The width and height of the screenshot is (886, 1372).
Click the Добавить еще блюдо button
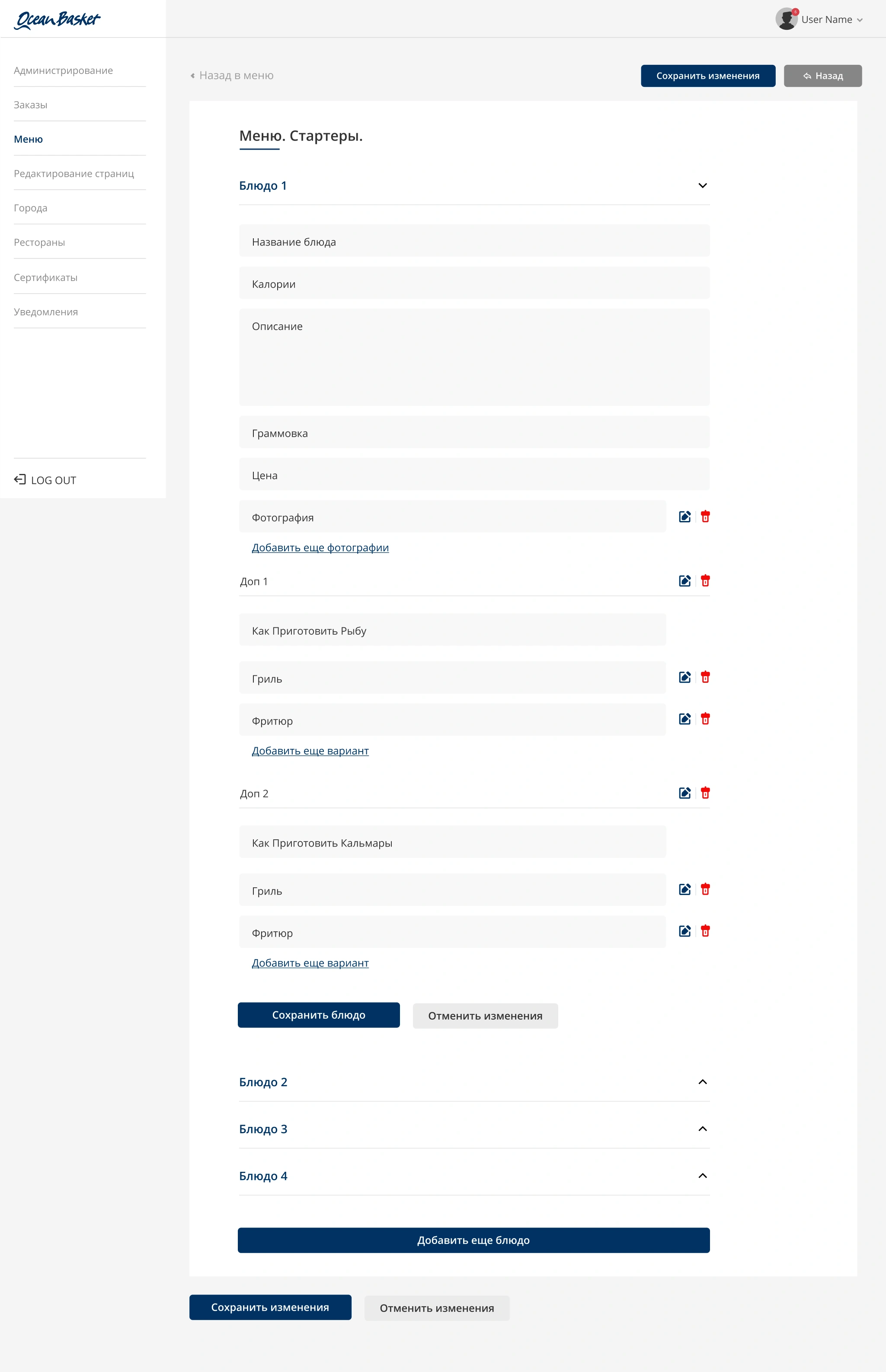pos(473,1240)
